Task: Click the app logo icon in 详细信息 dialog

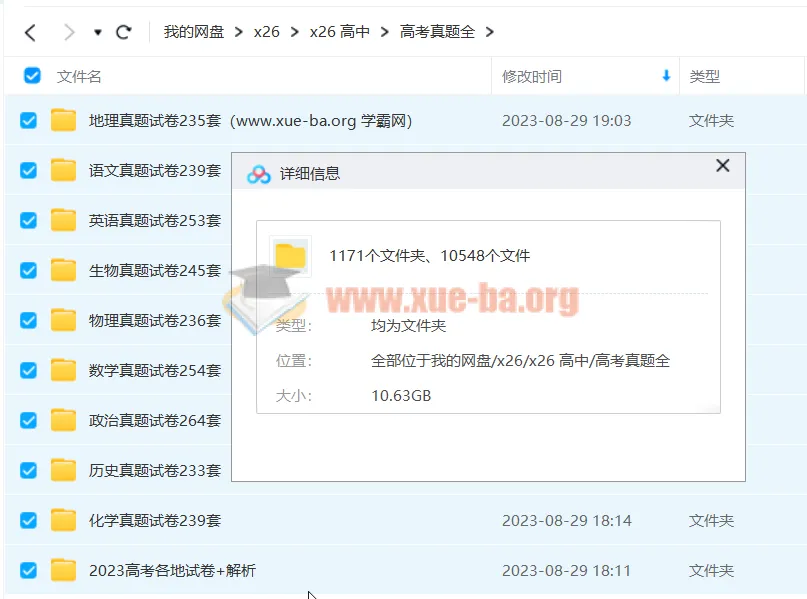Action: (x=258, y=171)
